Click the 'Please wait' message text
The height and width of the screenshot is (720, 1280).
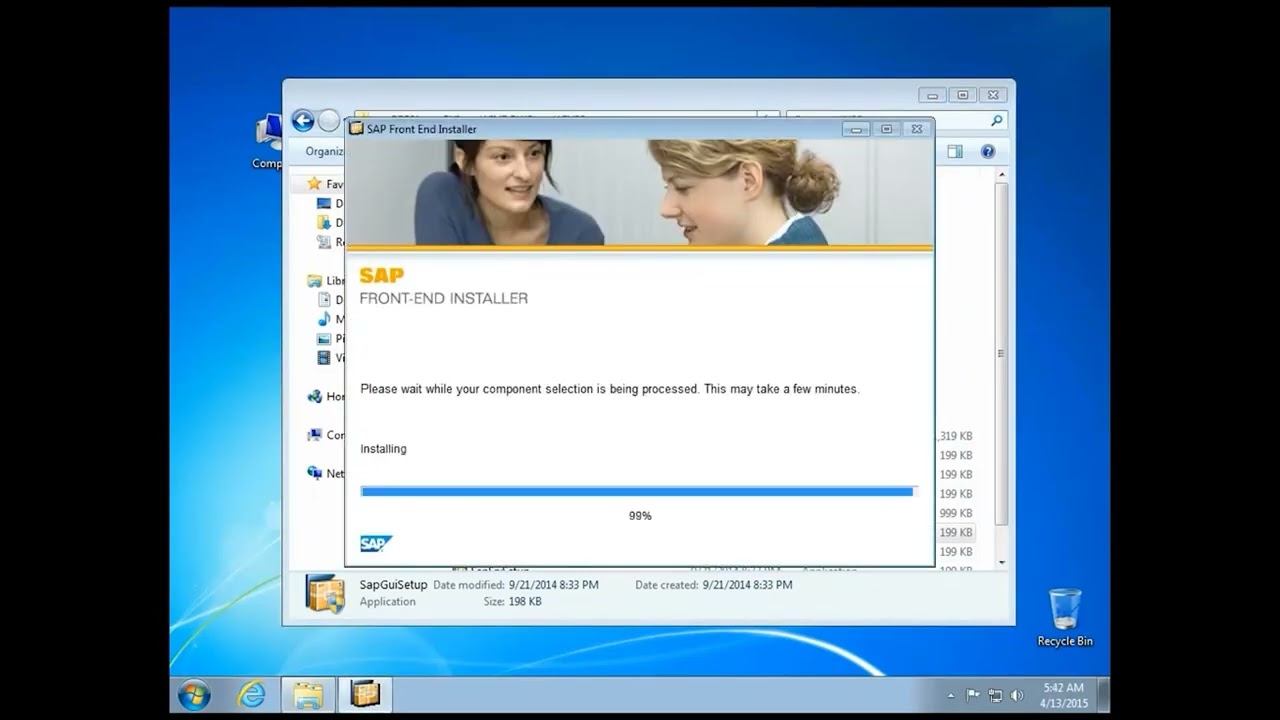tap(610, 389)
